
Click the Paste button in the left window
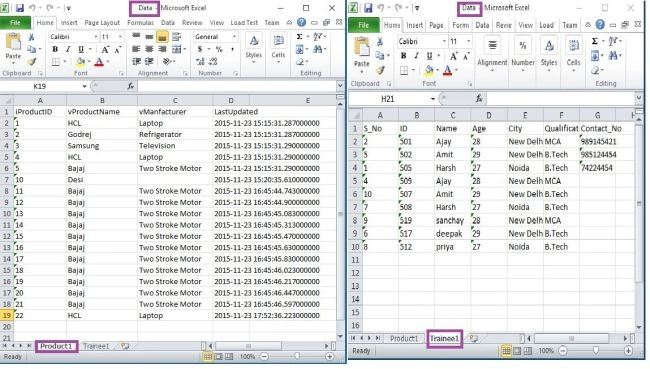coord(13,49)
